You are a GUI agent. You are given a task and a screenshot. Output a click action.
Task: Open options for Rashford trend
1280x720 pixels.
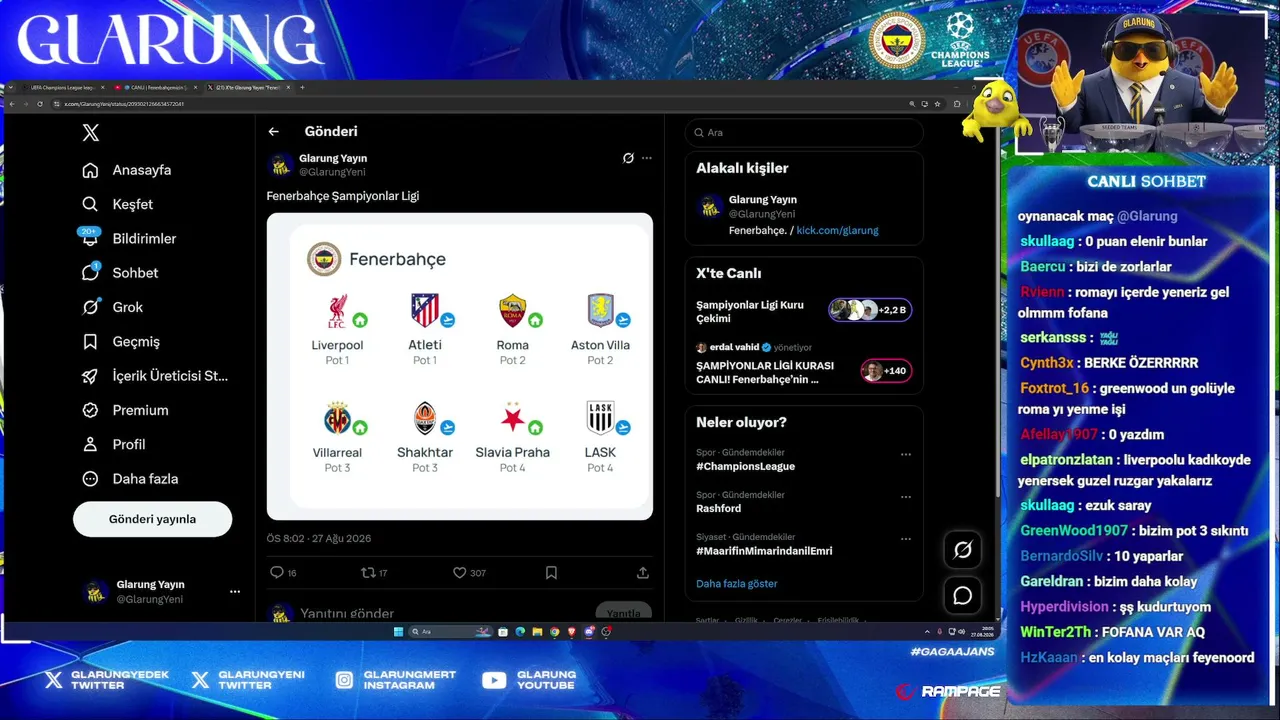pos(906,496)
